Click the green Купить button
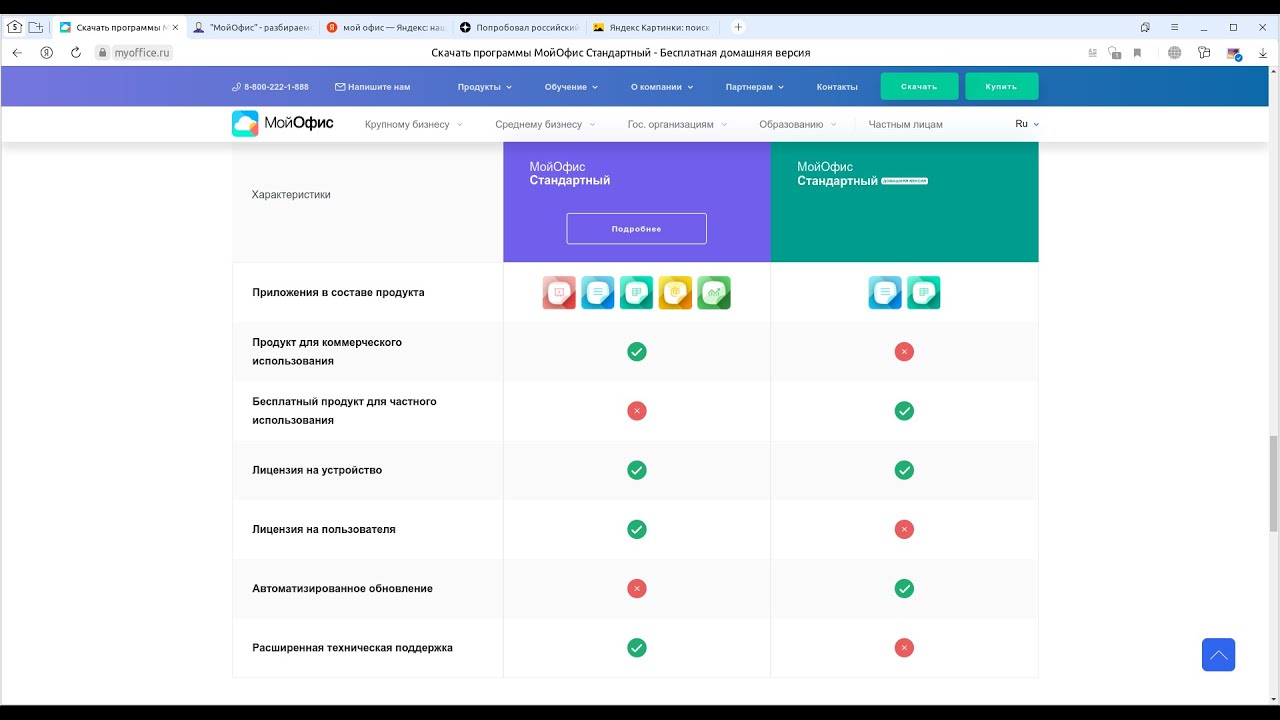 click(x=1001, y=87)
